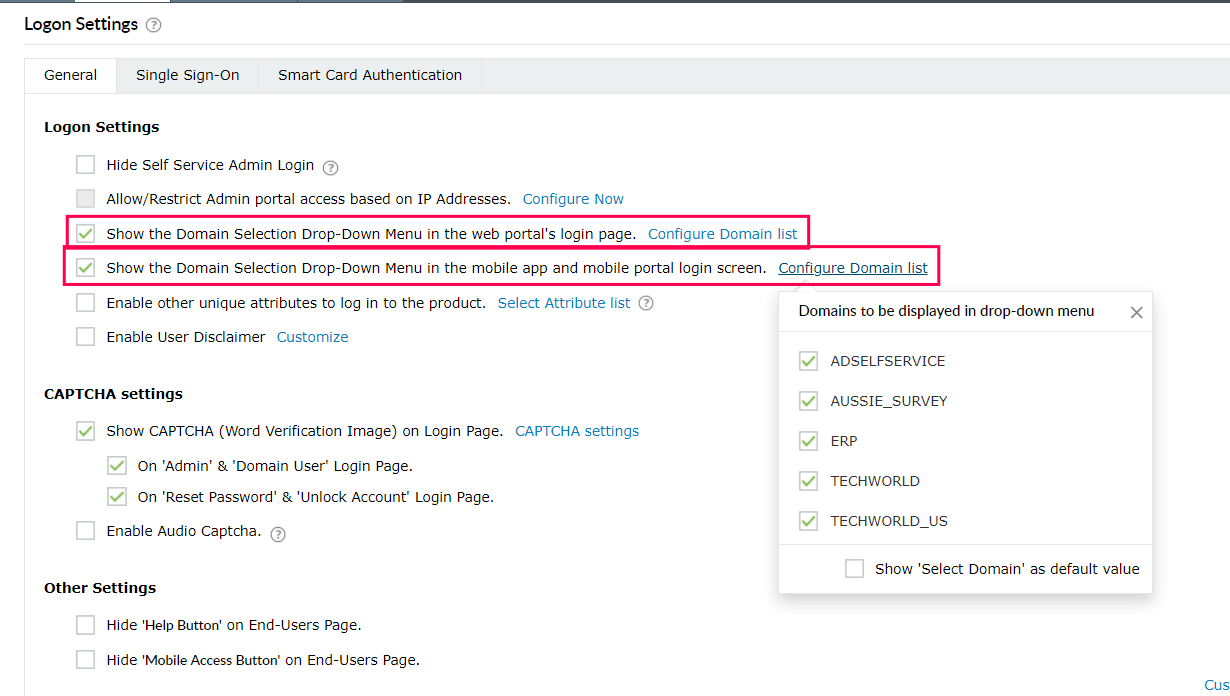Check Hide 'Mobile Access Button' on End-Users Page

pyautogui.click(x=86, y=660)
